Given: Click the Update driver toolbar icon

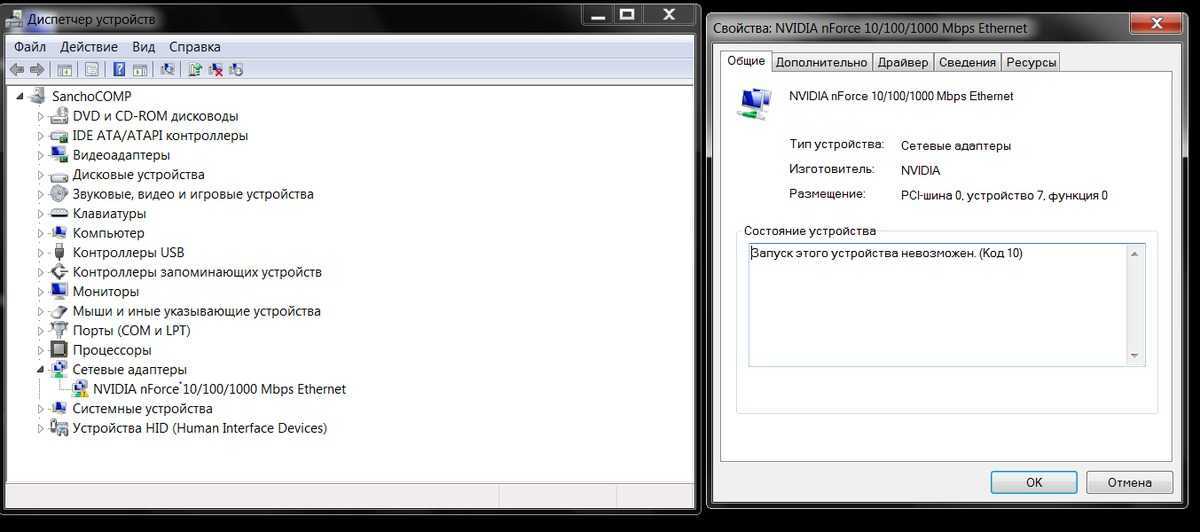Looking at the screenshot, I should pyautogui.click(x=196, y=69).
